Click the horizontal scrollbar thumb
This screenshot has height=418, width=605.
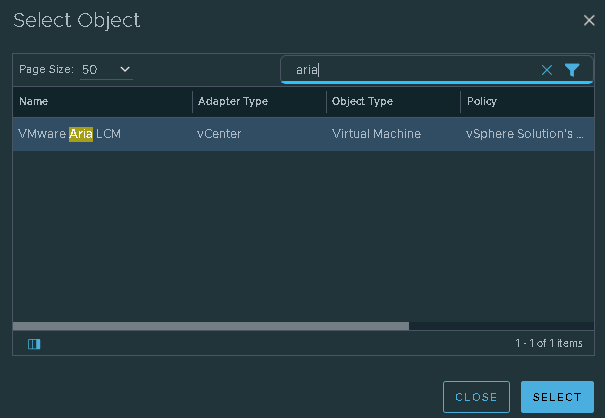click(x=210, y=325)
